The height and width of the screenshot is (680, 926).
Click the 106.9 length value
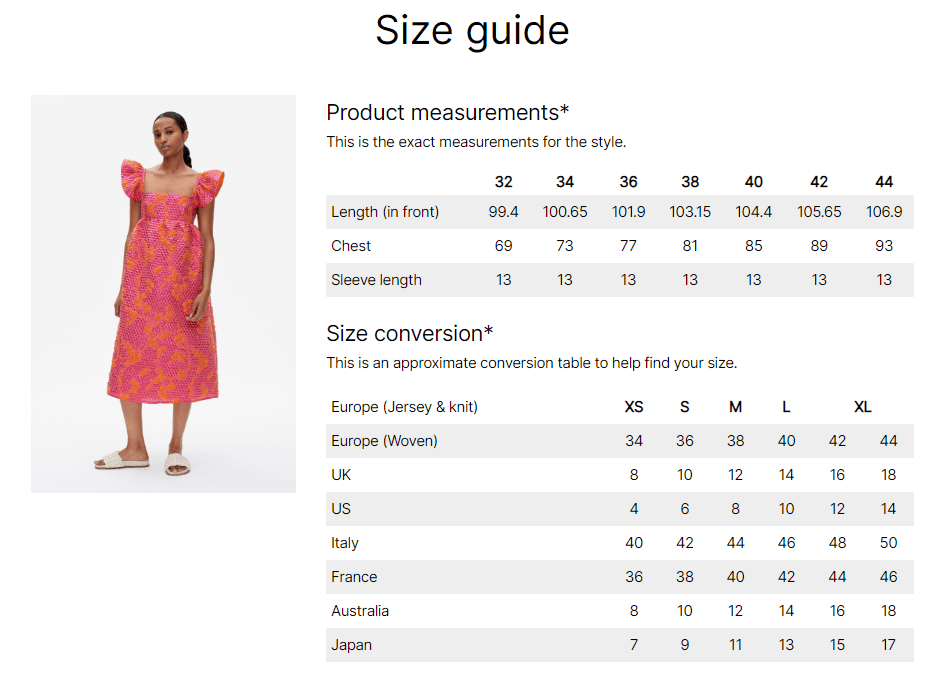click(x=883, y=212)
